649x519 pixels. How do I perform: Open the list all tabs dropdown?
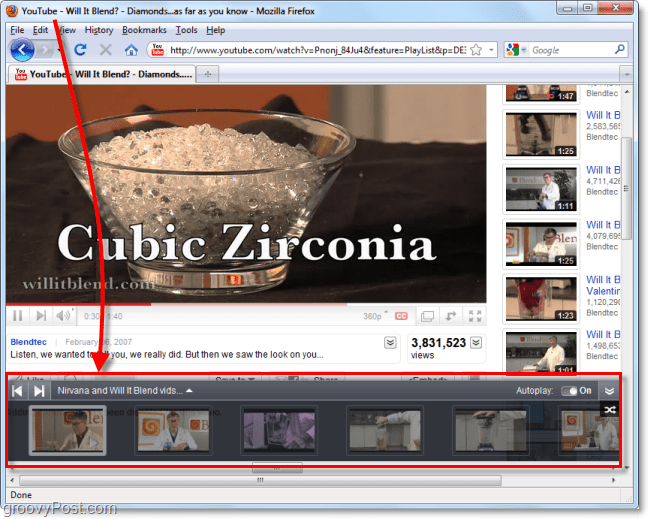click(x=627, y=74)
